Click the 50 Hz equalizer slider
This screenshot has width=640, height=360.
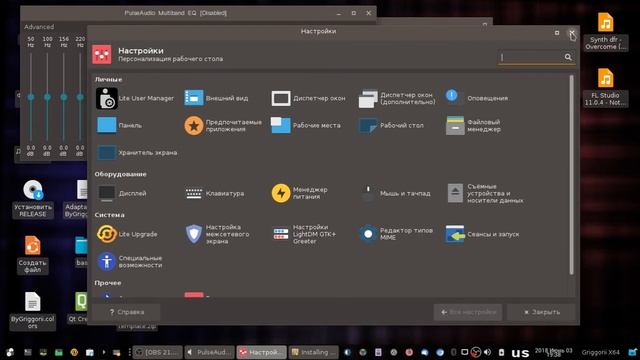(31, 97)
